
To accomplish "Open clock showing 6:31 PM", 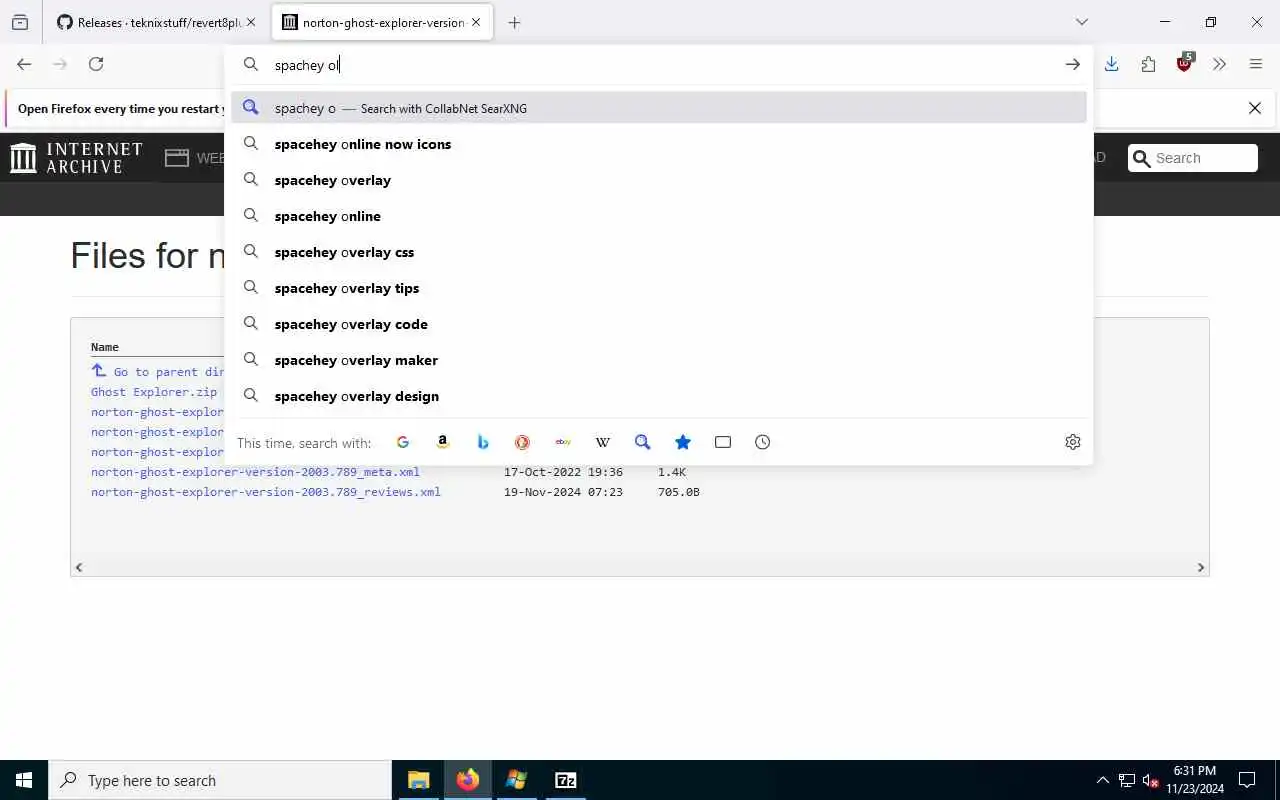I will pyautogui.click(x=1195, y=780).
